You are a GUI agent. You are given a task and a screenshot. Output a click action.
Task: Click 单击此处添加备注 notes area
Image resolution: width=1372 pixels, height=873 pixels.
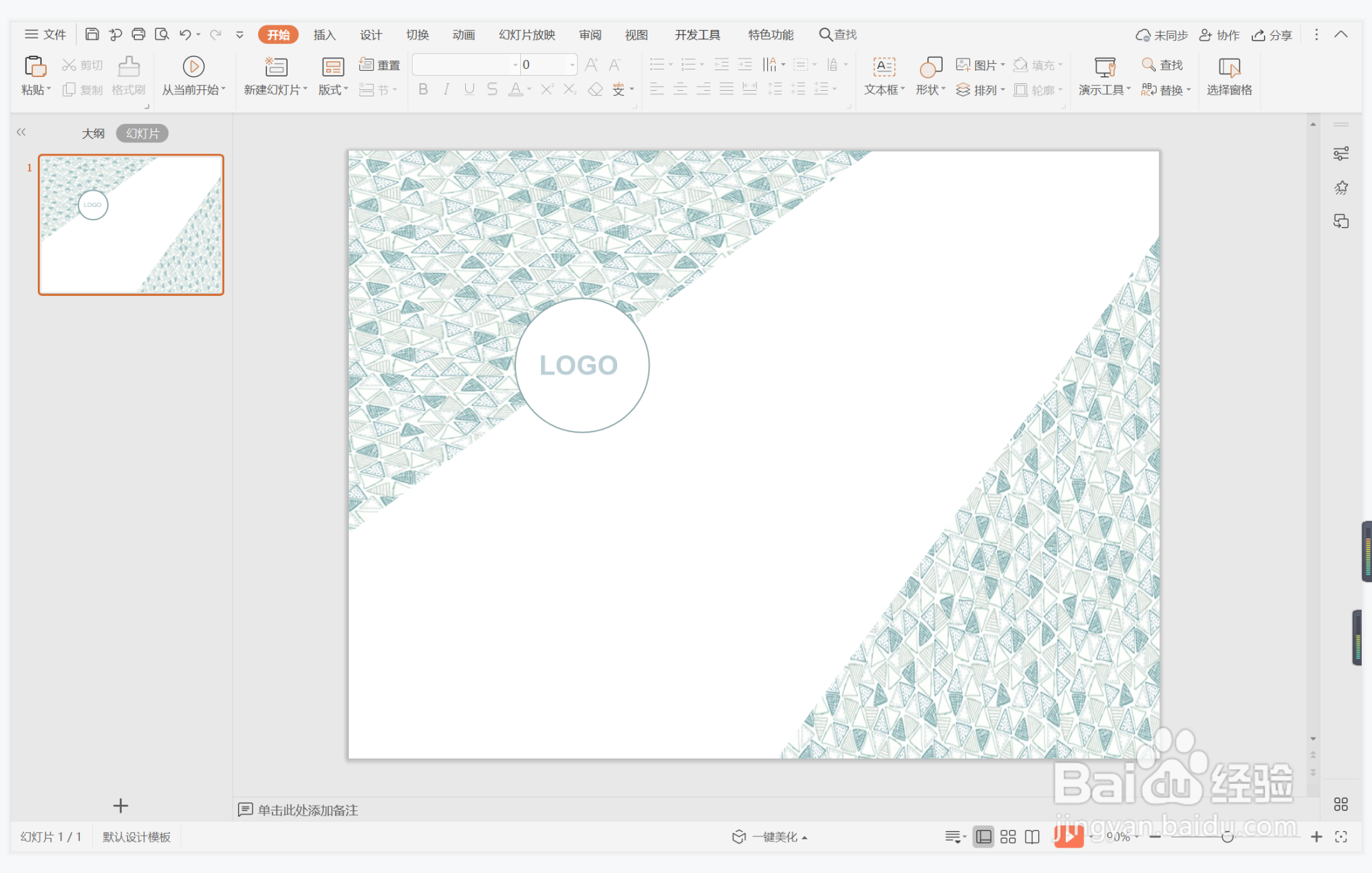(308, 810)
